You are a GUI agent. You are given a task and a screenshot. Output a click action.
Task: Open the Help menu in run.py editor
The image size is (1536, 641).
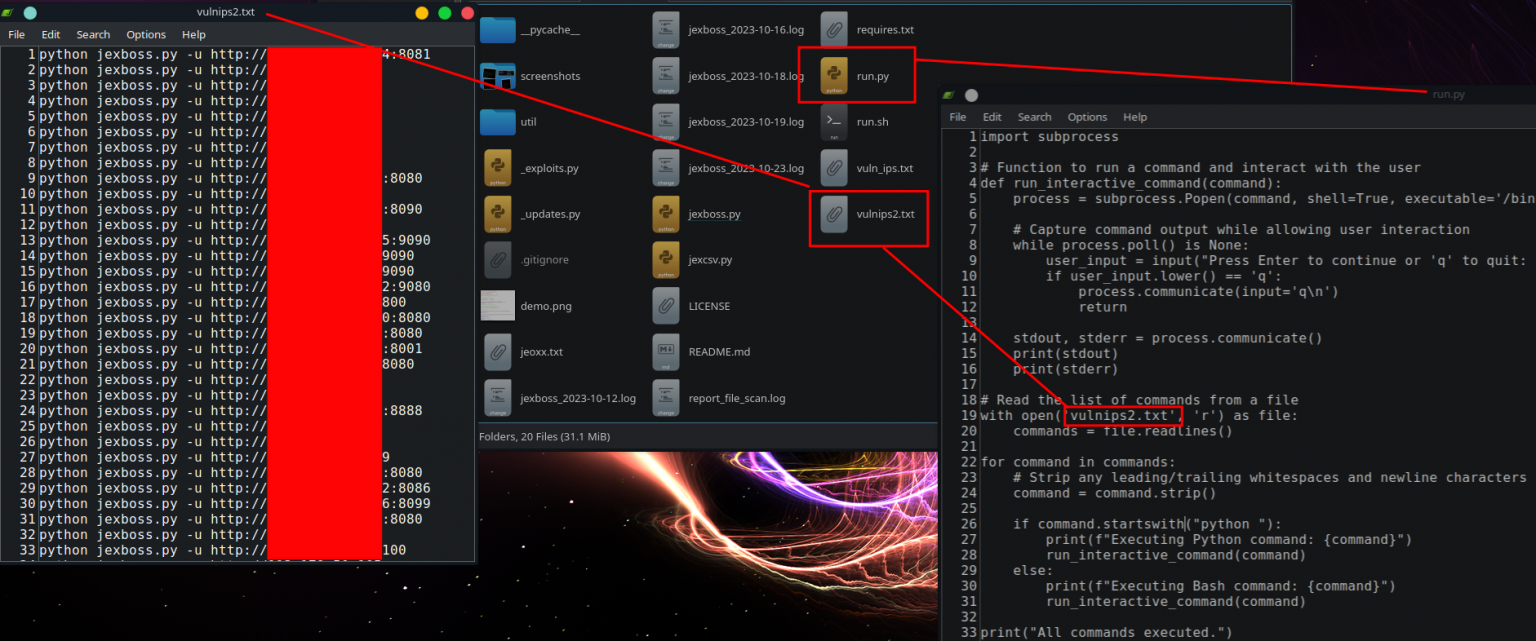click(1135, 117)
